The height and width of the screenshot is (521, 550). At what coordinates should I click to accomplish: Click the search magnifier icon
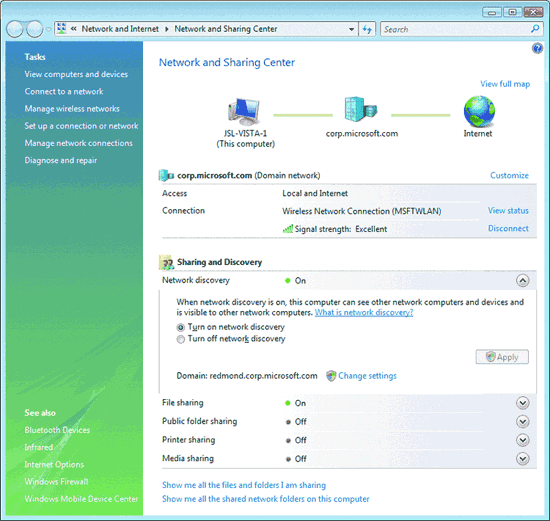tap(535, 29)
